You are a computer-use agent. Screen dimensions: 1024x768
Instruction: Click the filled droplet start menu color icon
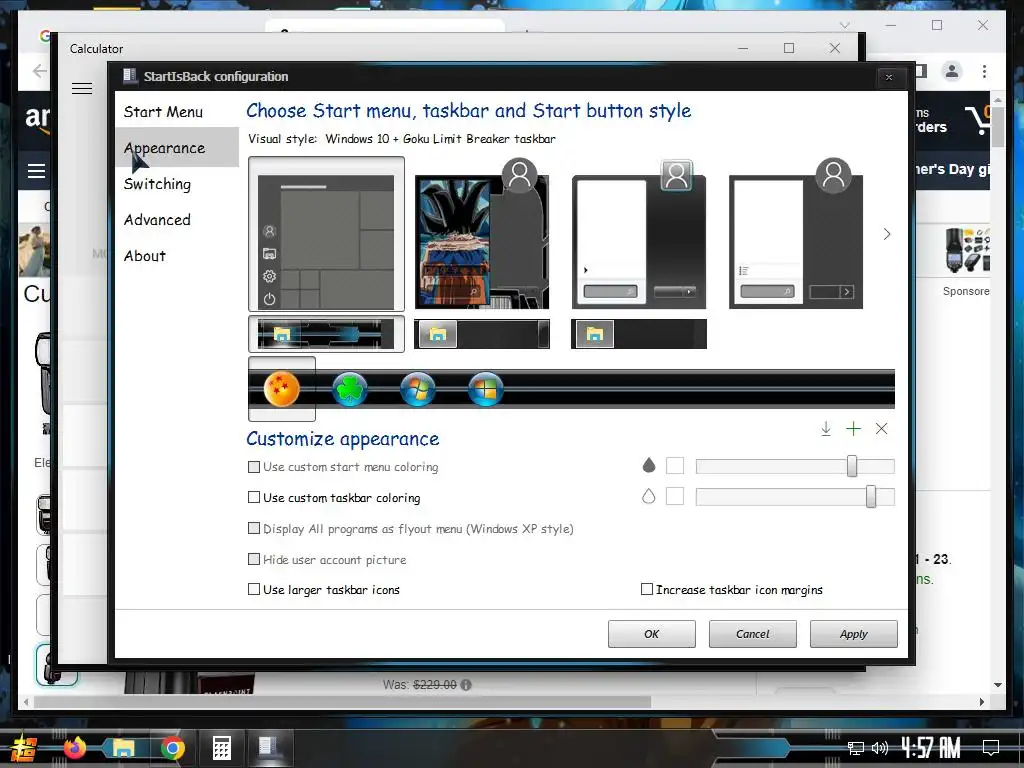[x=648, y=465]
